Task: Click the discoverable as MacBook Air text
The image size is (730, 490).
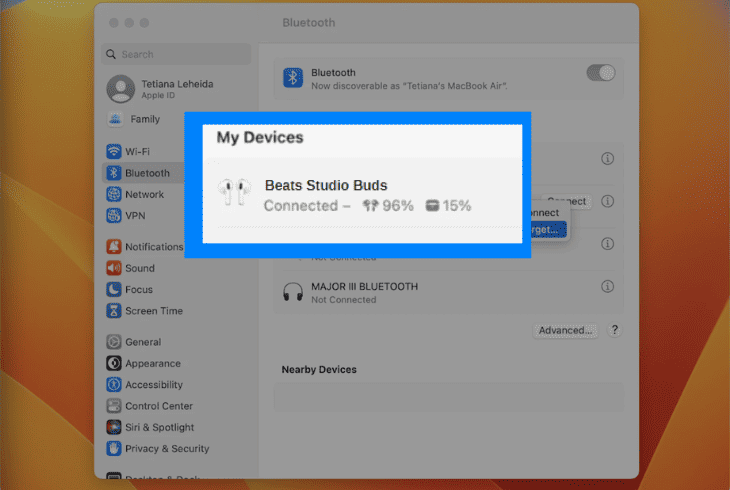Action: (x=409, y=86)
